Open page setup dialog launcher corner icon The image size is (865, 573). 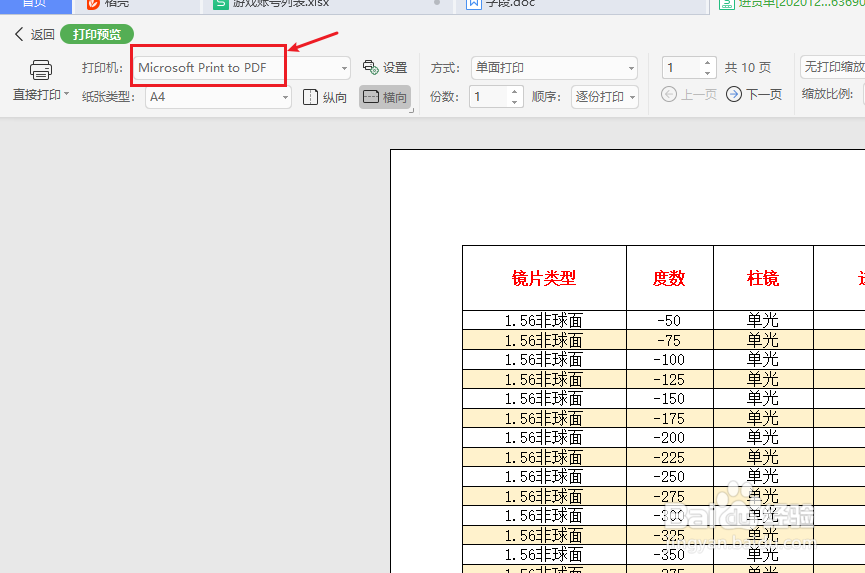(411, 111)
